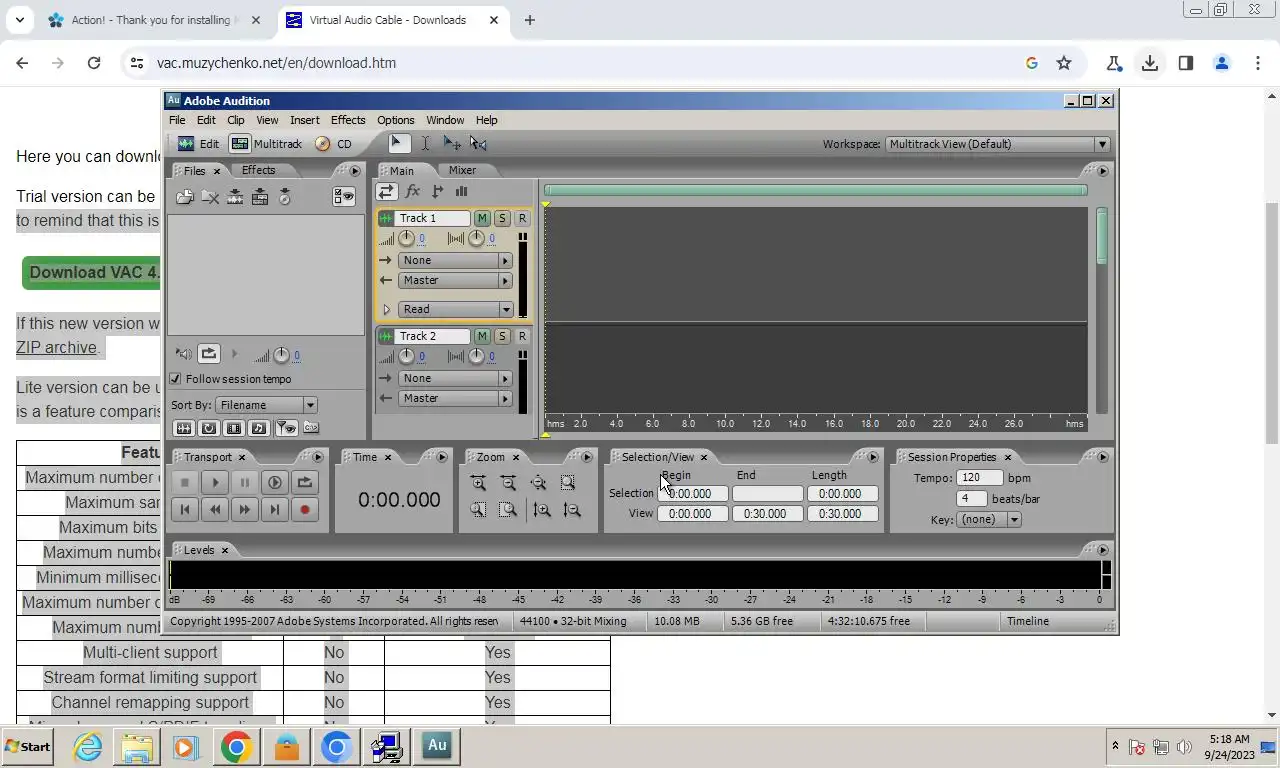Viewport: 1280px width, 768px height.
Task: Click the Record button in Transport
Action: point(305,509)
